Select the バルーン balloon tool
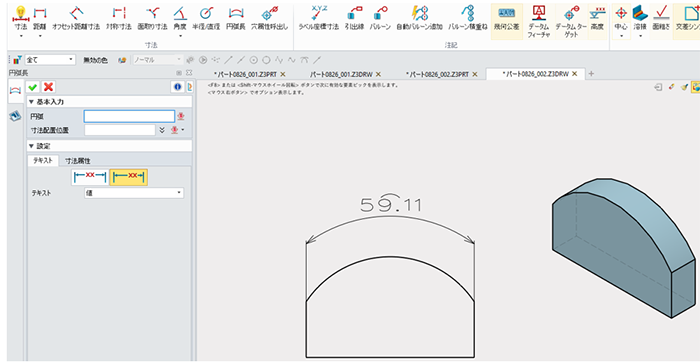The image size is (700, 362). point(380,17)
